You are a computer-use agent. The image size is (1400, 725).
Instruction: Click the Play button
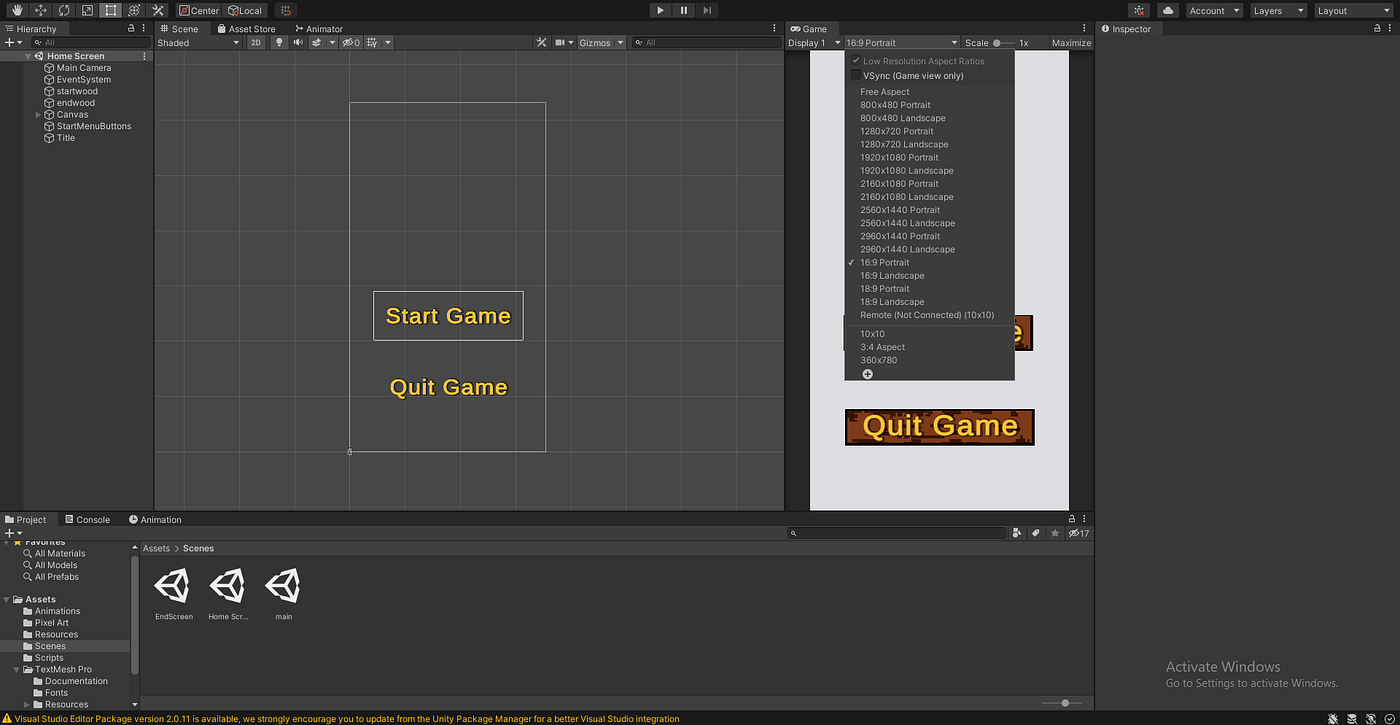(x=660, y=10)
